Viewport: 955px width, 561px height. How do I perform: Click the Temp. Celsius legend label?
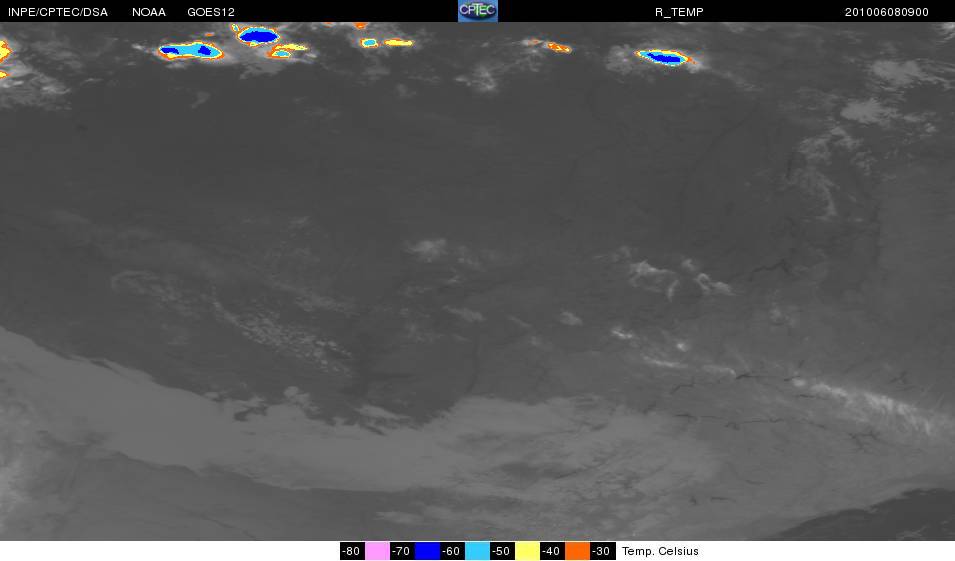coord(660,551)
